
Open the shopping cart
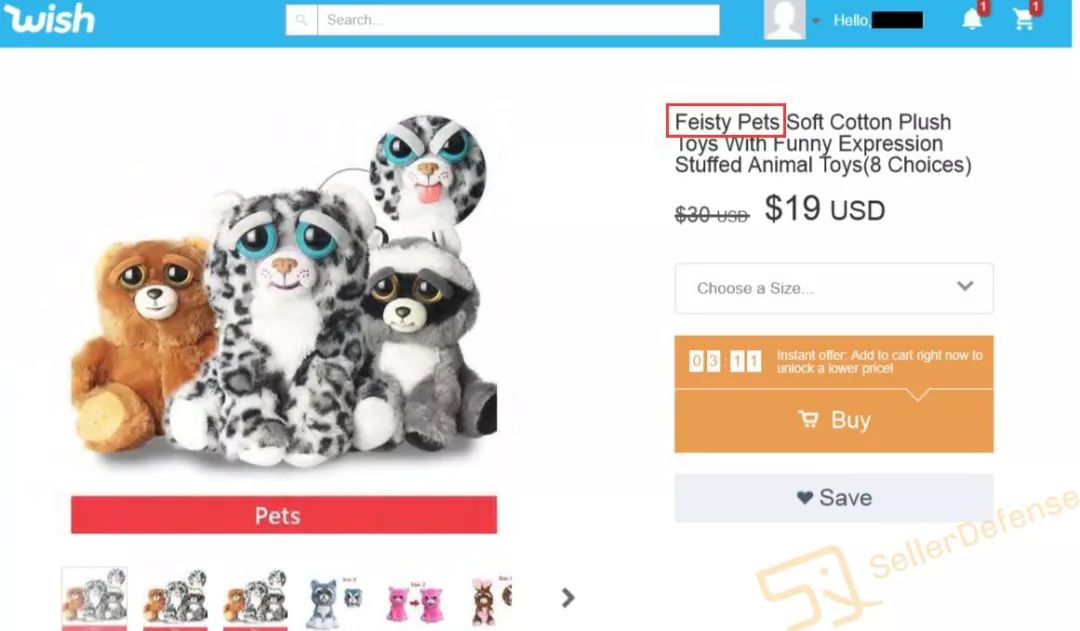click(x=1024, y=19)
